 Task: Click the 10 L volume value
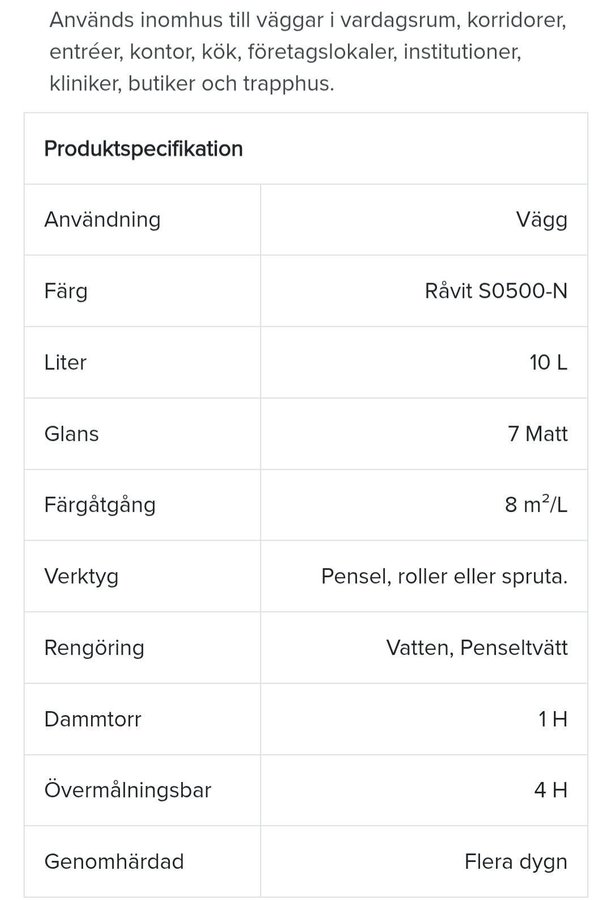tap(548, 362)
